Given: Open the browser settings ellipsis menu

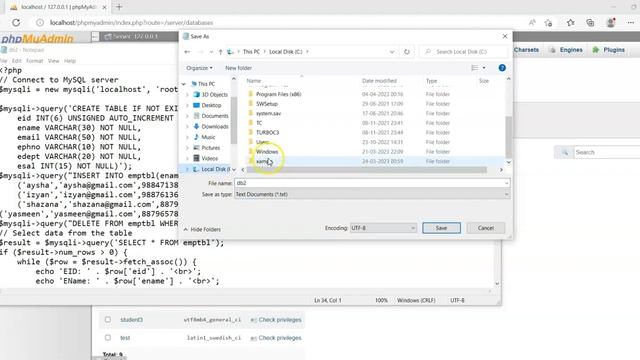Looking at the screenshot, I should pyautogui.click(x=631, y=22).
